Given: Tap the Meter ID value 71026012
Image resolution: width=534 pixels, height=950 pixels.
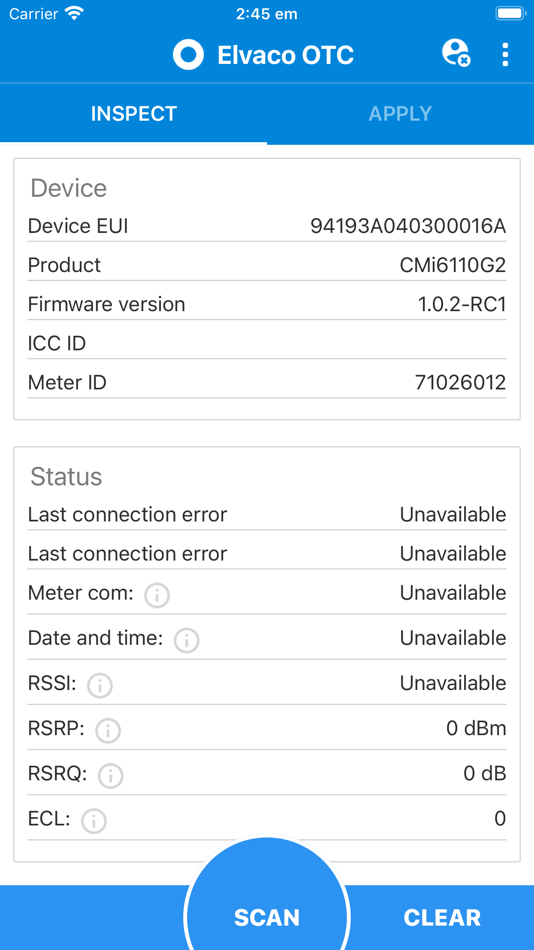Looking at the screenshot, I should click(x=461, y=382).
